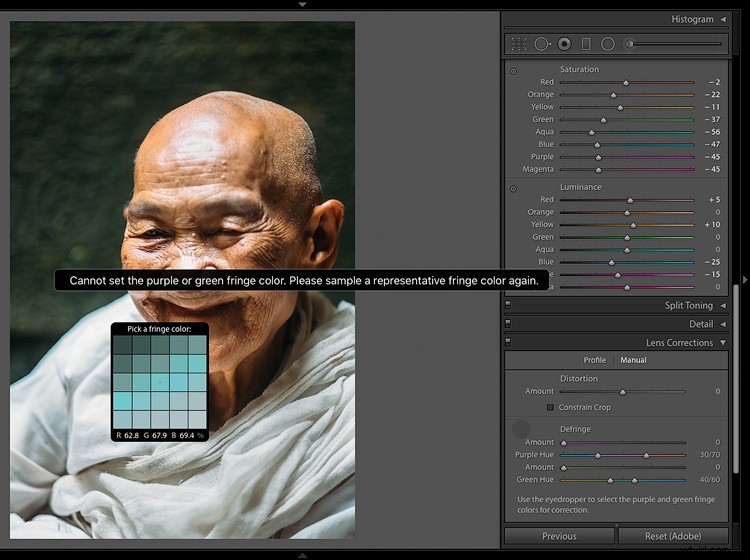Viewport: 750px width, 560px height.
Task: Click the Saturation Green slider handle
Action: (604, 120)
